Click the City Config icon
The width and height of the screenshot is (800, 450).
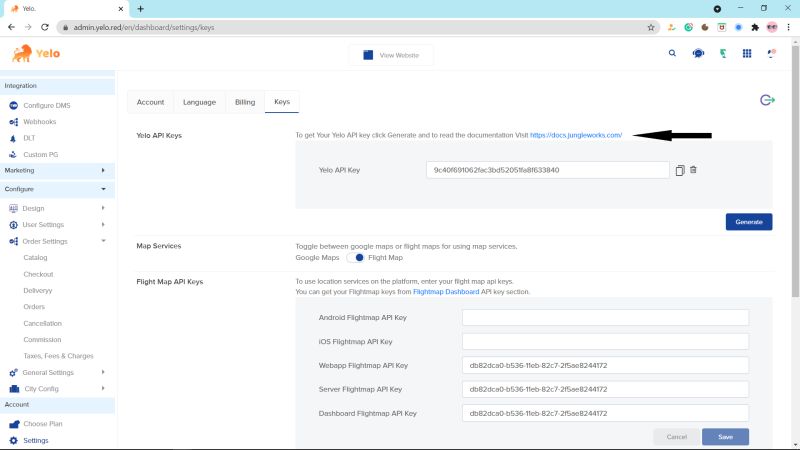coord(14,389)
